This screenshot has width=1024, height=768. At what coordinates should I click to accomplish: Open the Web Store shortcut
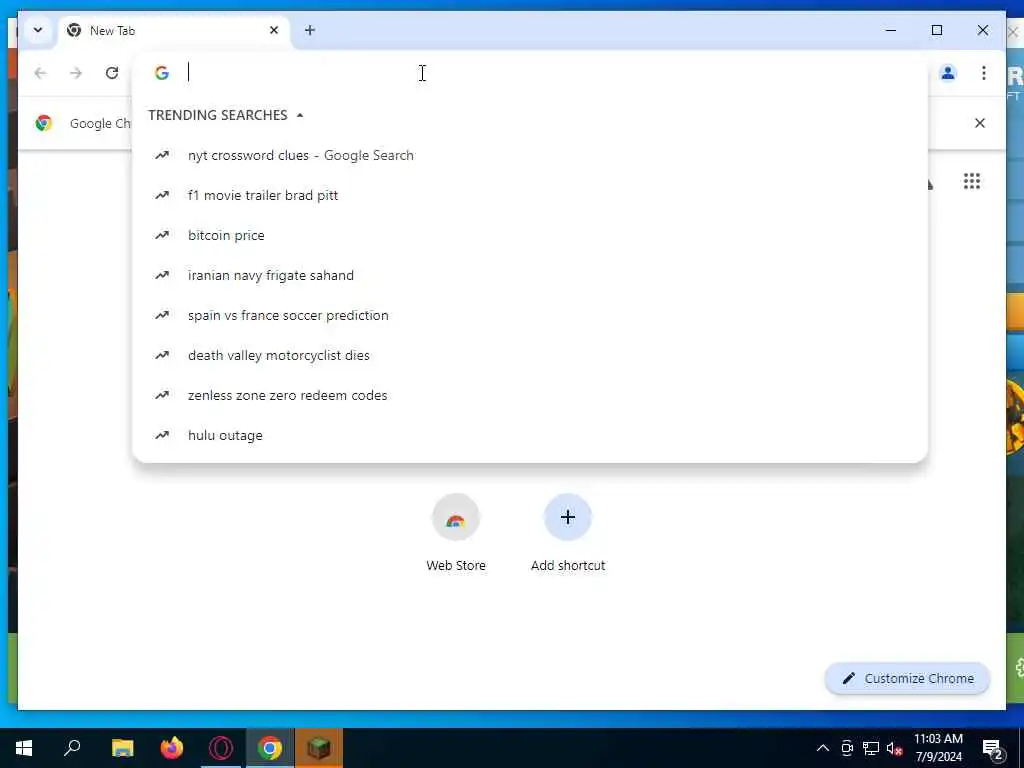tap(456, 534)
